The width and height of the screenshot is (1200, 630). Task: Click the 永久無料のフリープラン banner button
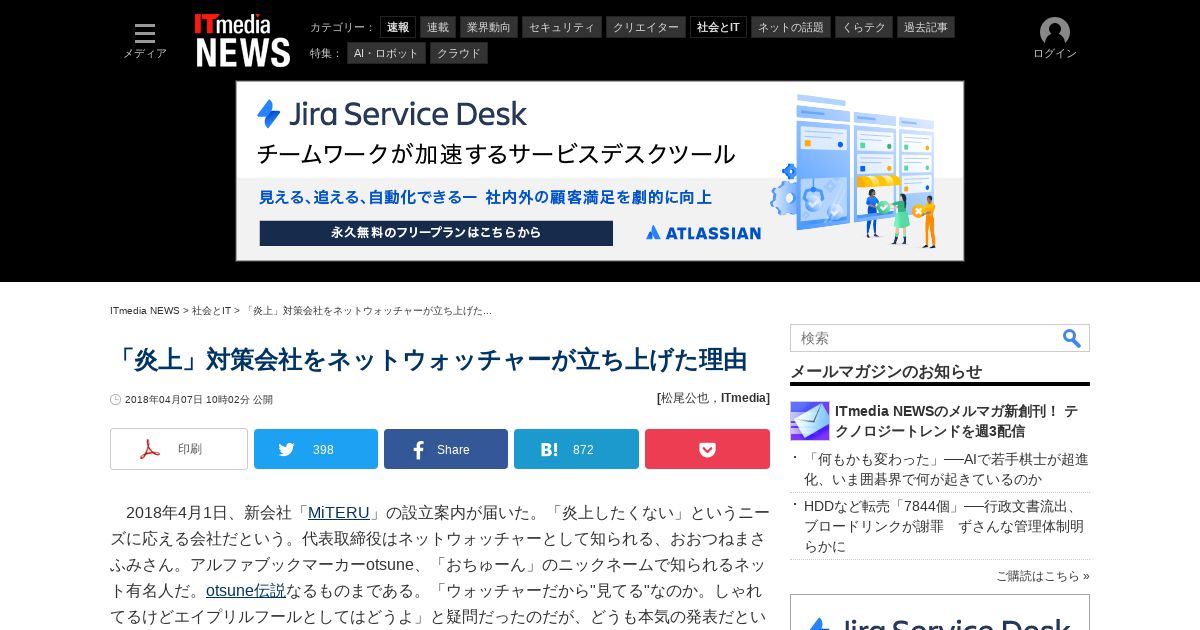pos(436,233)
